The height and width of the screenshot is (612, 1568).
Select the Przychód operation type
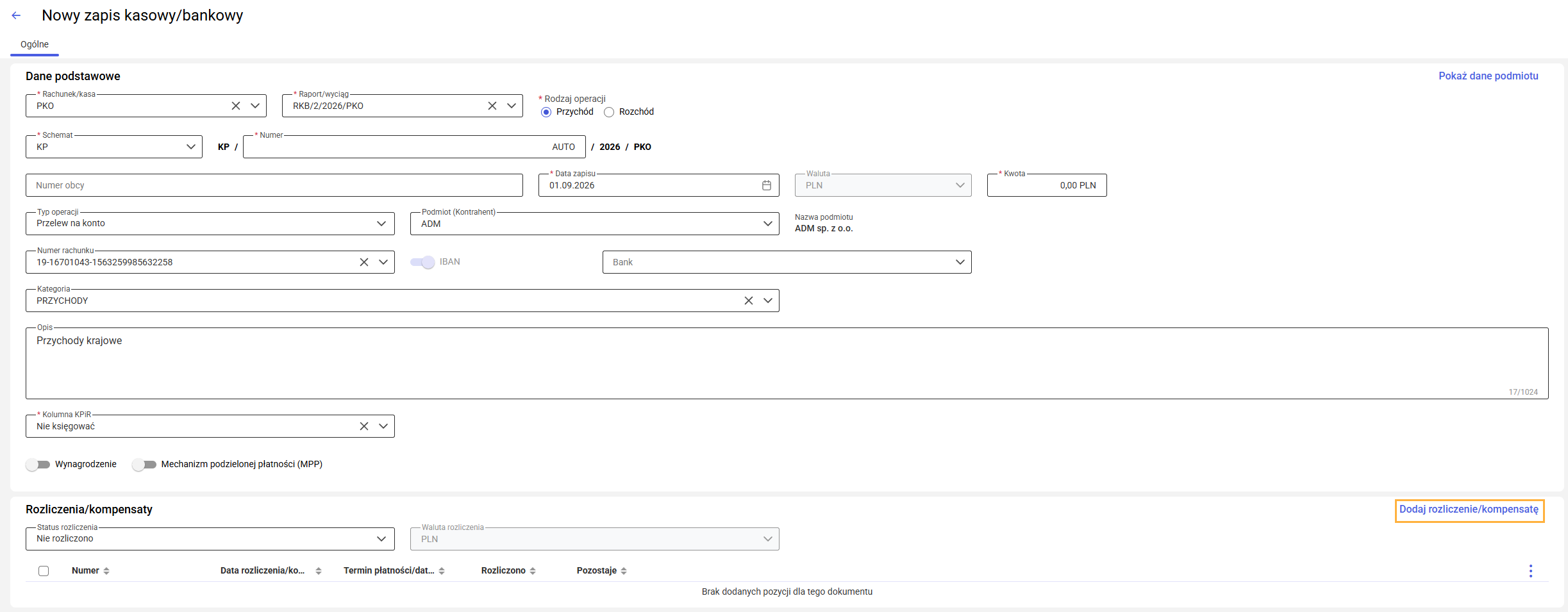coord(546,112)
